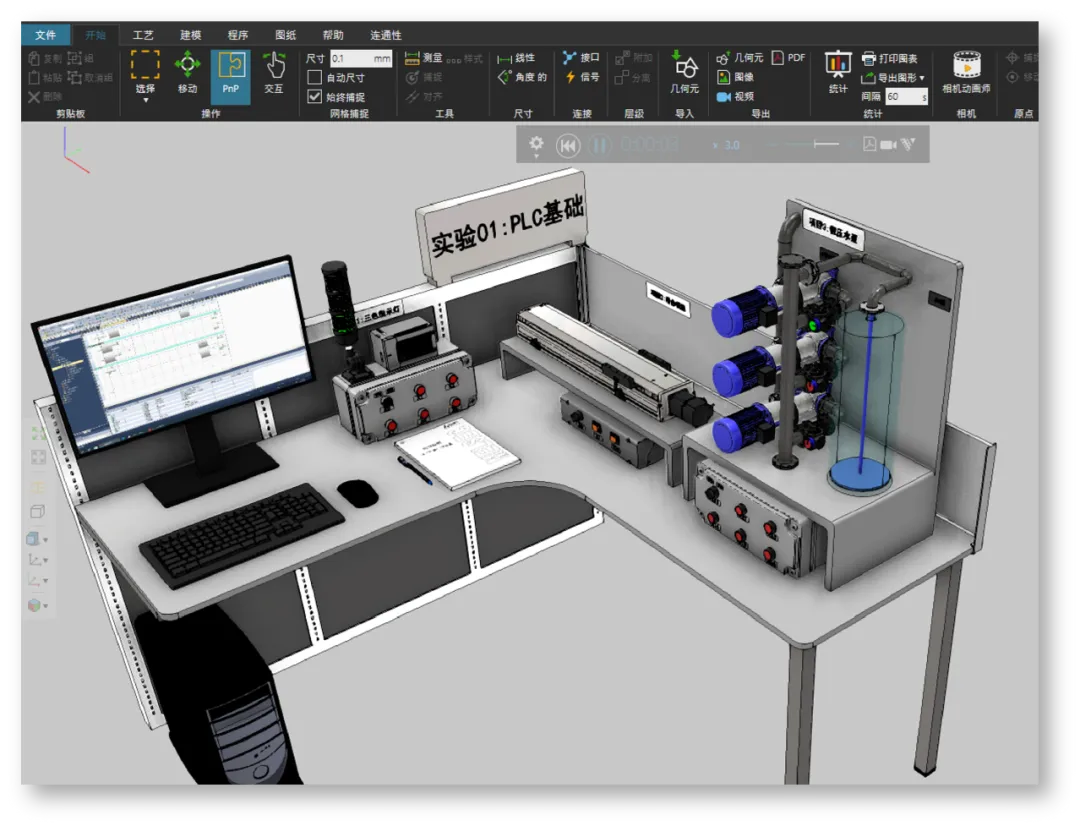Image resolution: width=1080 pixels, height=826 pixels.
Task: Pause the simulation playback
Action: [x=599, y=146]
